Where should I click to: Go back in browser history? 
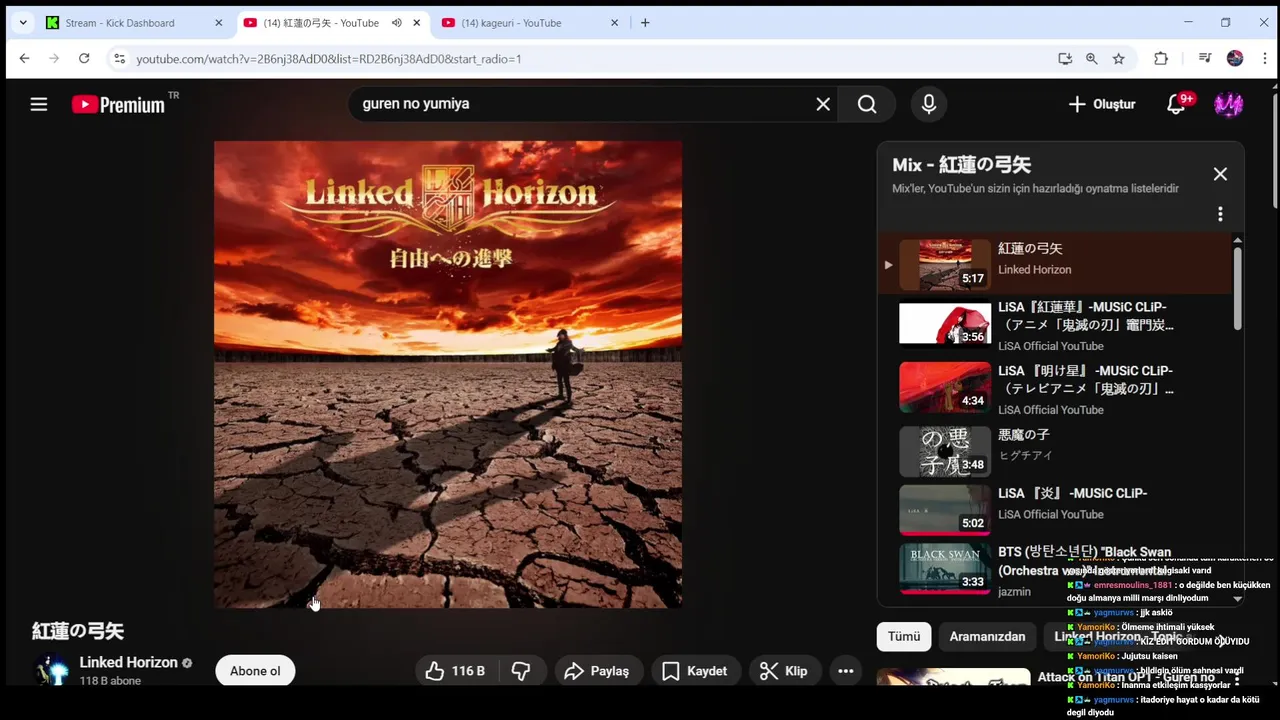click(x=24, y=59)
